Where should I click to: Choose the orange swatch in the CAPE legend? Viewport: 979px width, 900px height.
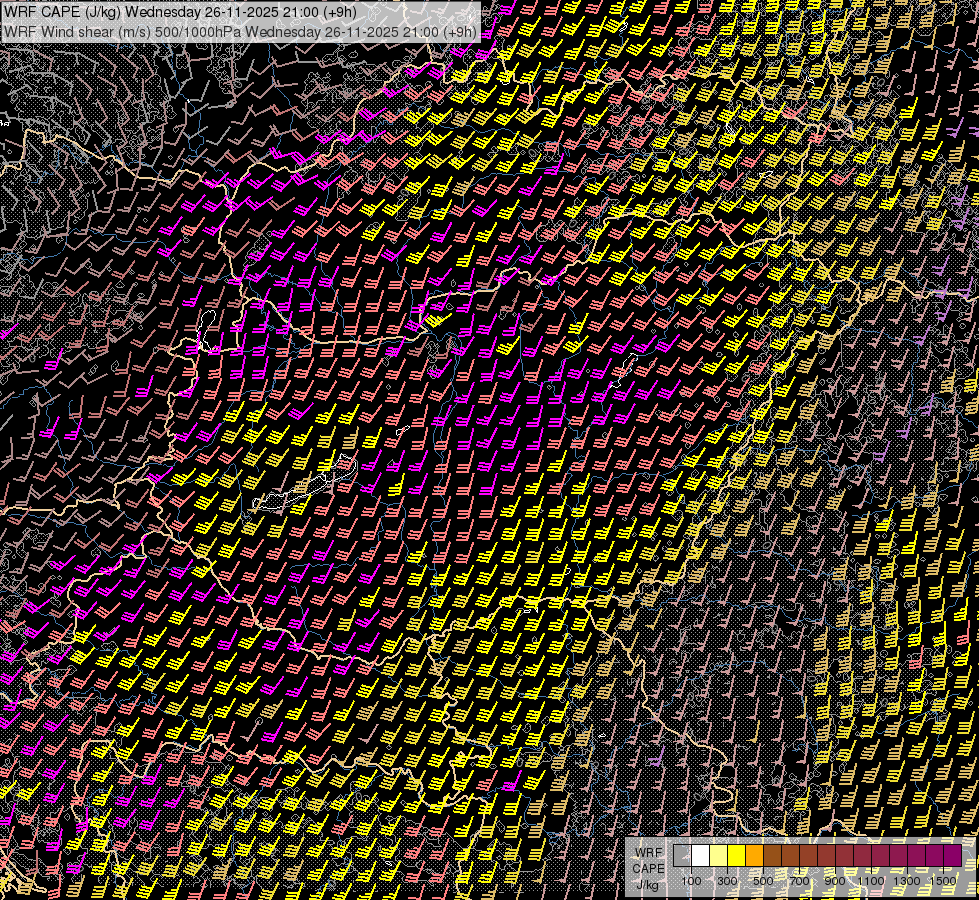click(x=754, y=856)
